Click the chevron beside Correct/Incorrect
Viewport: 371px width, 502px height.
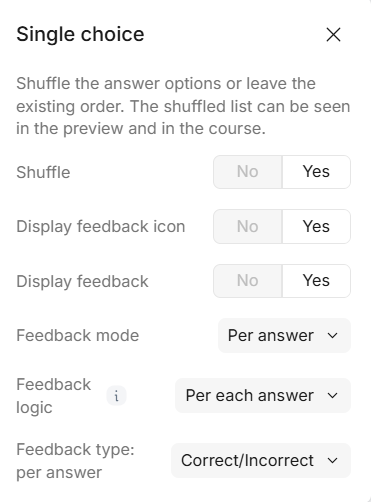click(x=333, y=461)
